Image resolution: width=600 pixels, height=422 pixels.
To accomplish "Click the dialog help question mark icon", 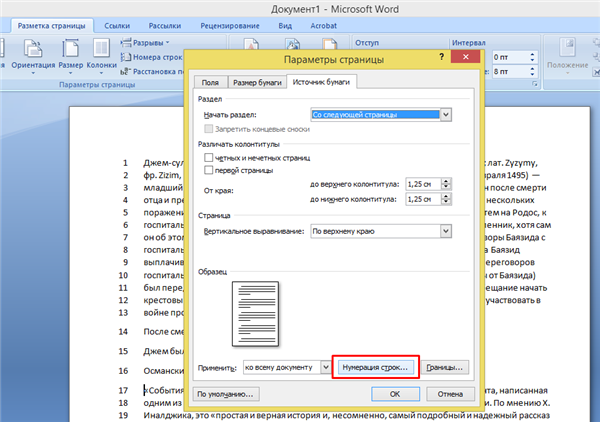I will pyautogui.click(x=442, y=57).
